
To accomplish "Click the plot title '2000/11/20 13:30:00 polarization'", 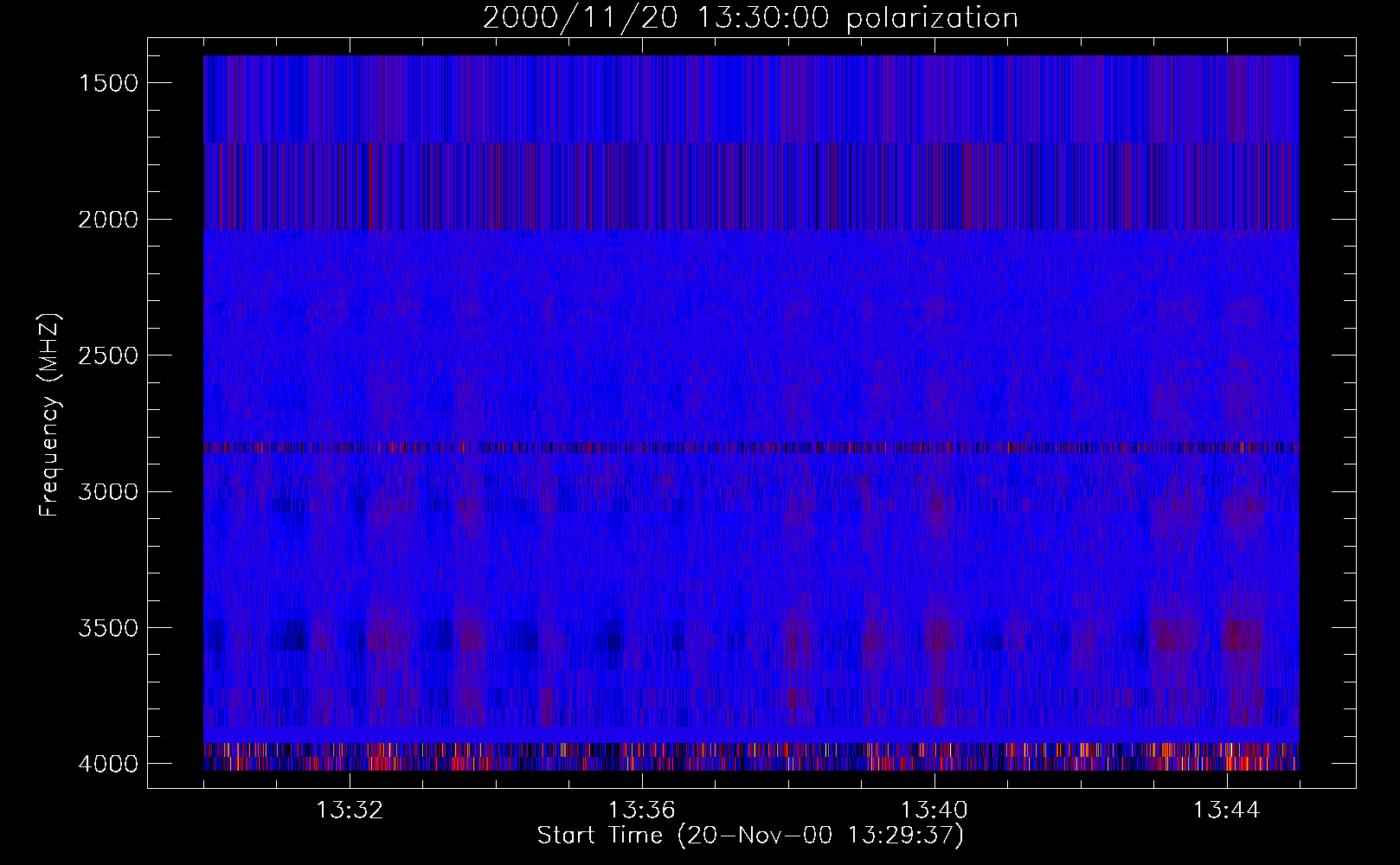I will pos(750,18).
